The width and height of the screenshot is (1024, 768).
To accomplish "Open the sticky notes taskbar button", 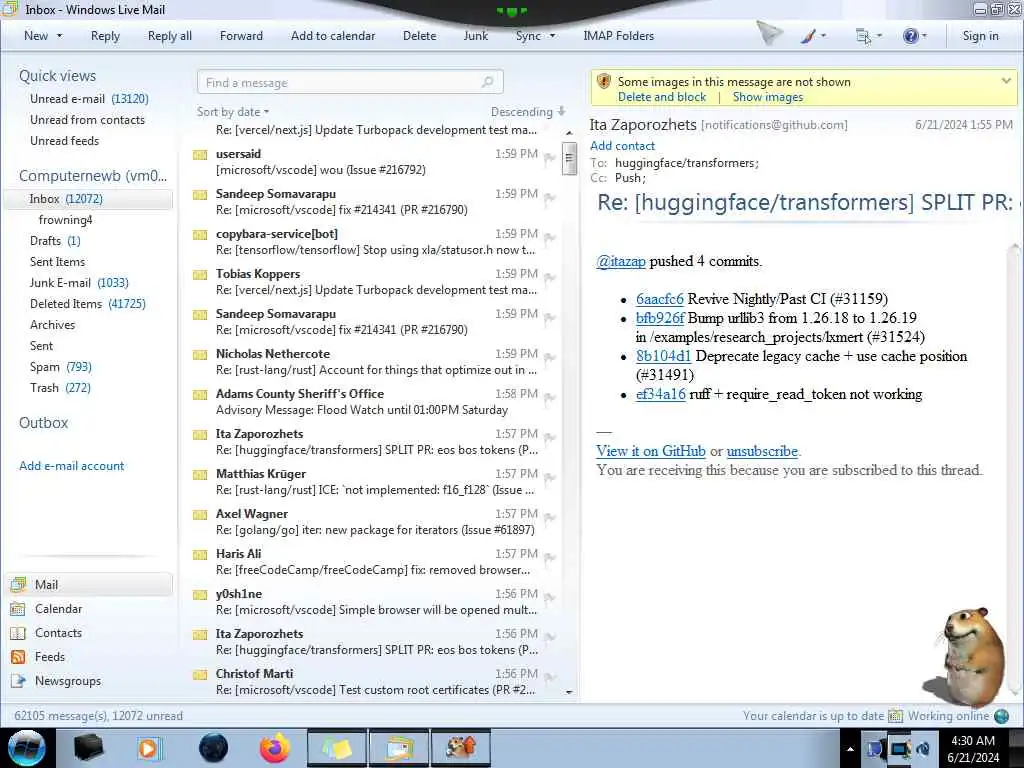I will 337,748.
